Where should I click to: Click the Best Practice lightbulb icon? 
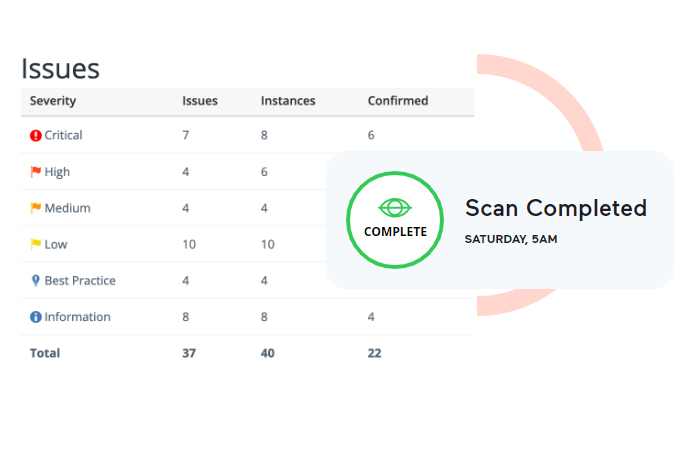35,281
